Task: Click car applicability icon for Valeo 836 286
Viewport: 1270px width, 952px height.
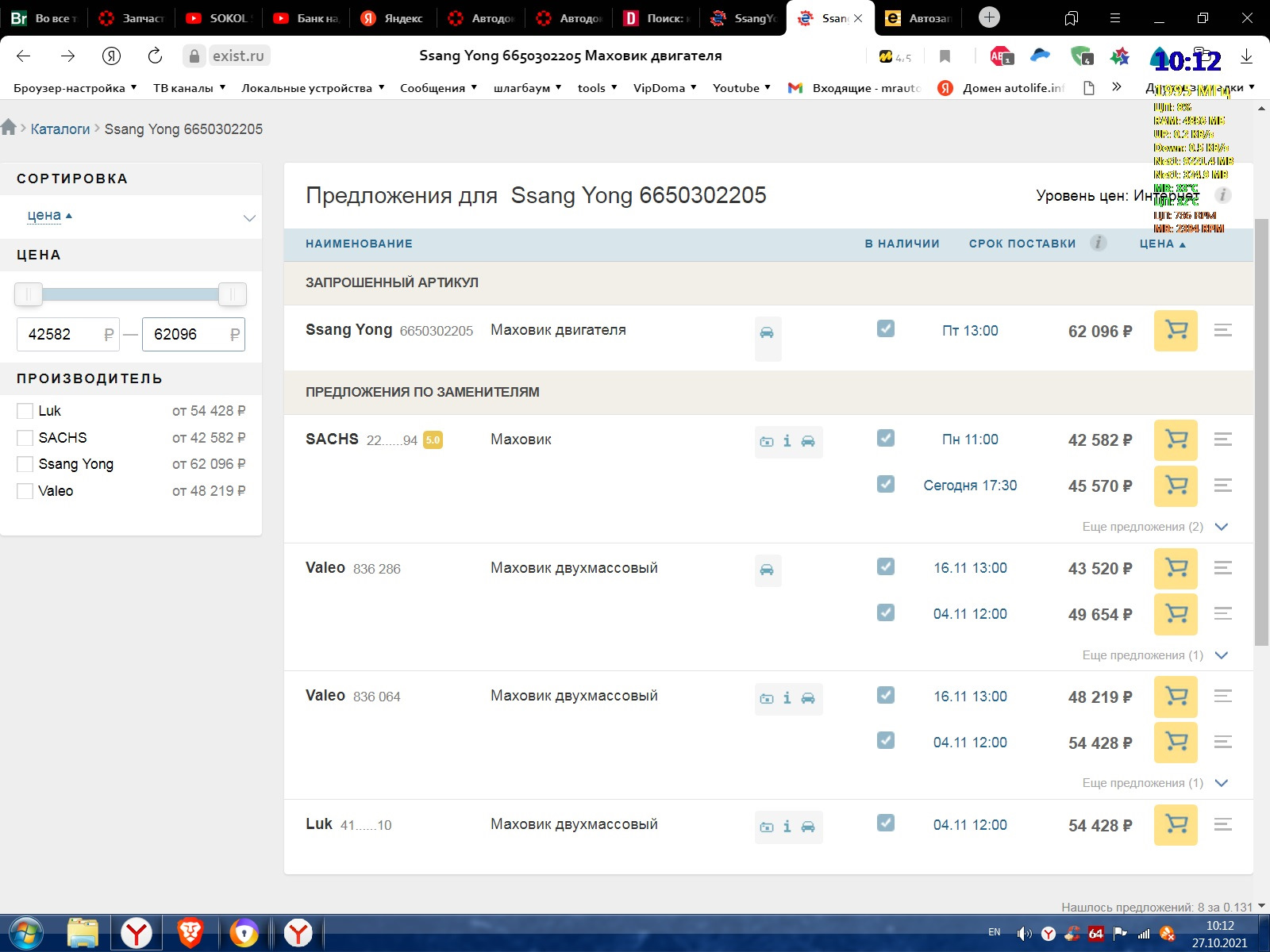Action: pos(767,570)
